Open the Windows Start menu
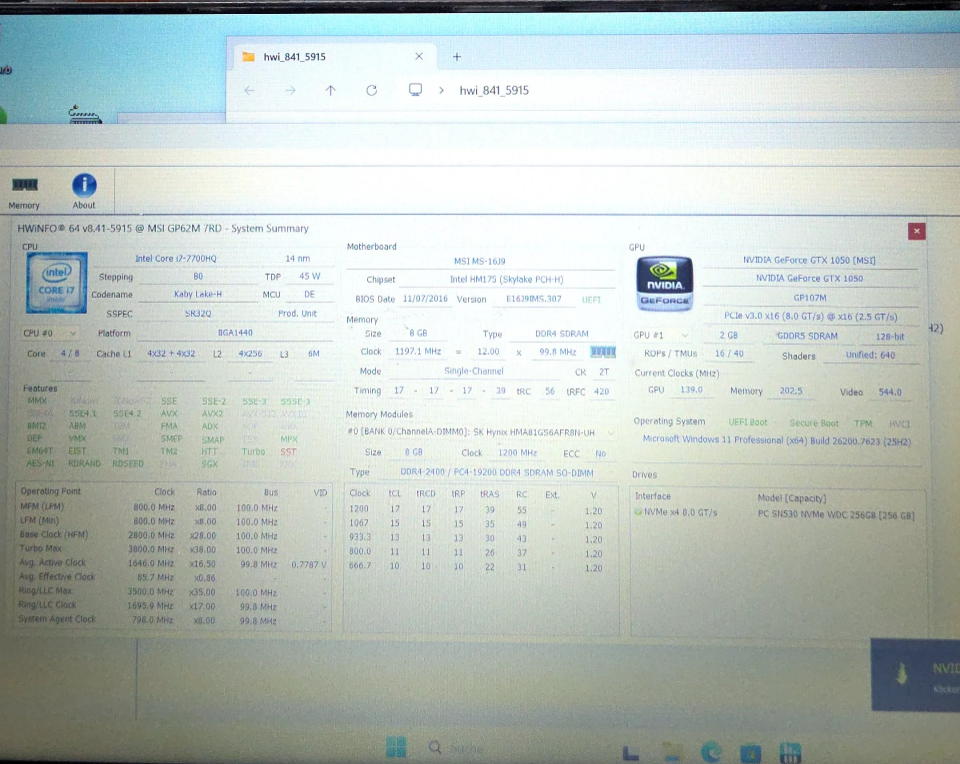Screen dimensions: 960x764 pyautogui.click(x=396, y=747)
